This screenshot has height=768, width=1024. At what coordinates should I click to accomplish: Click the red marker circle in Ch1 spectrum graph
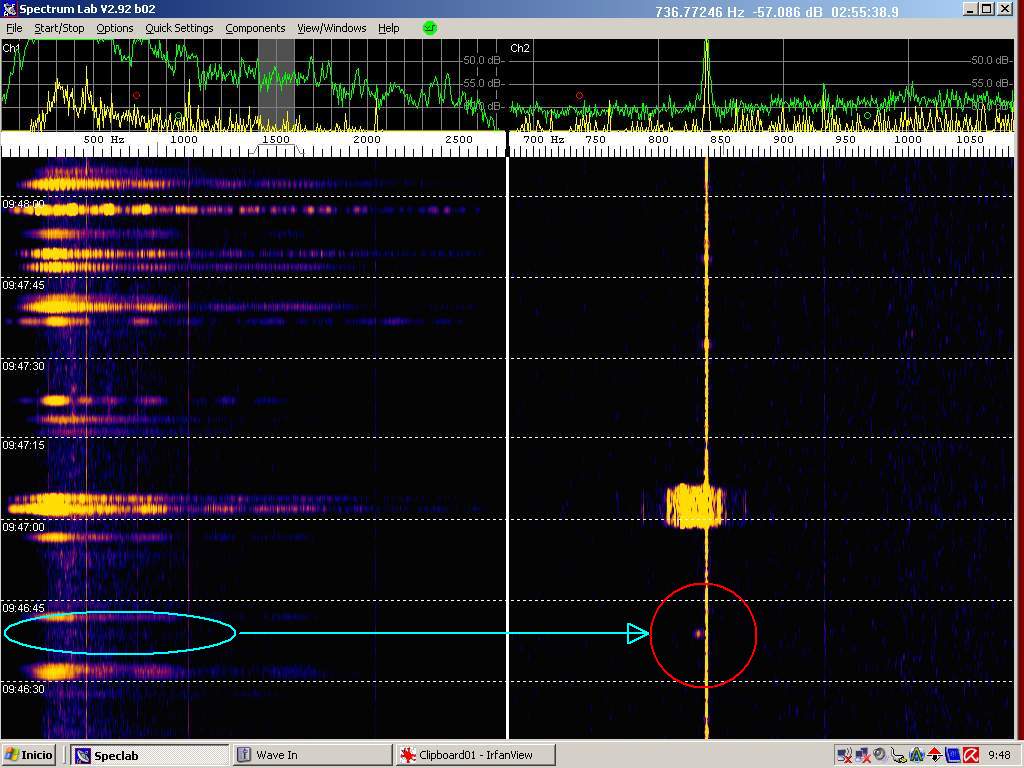pyautogui.click(x=136, y=96)
